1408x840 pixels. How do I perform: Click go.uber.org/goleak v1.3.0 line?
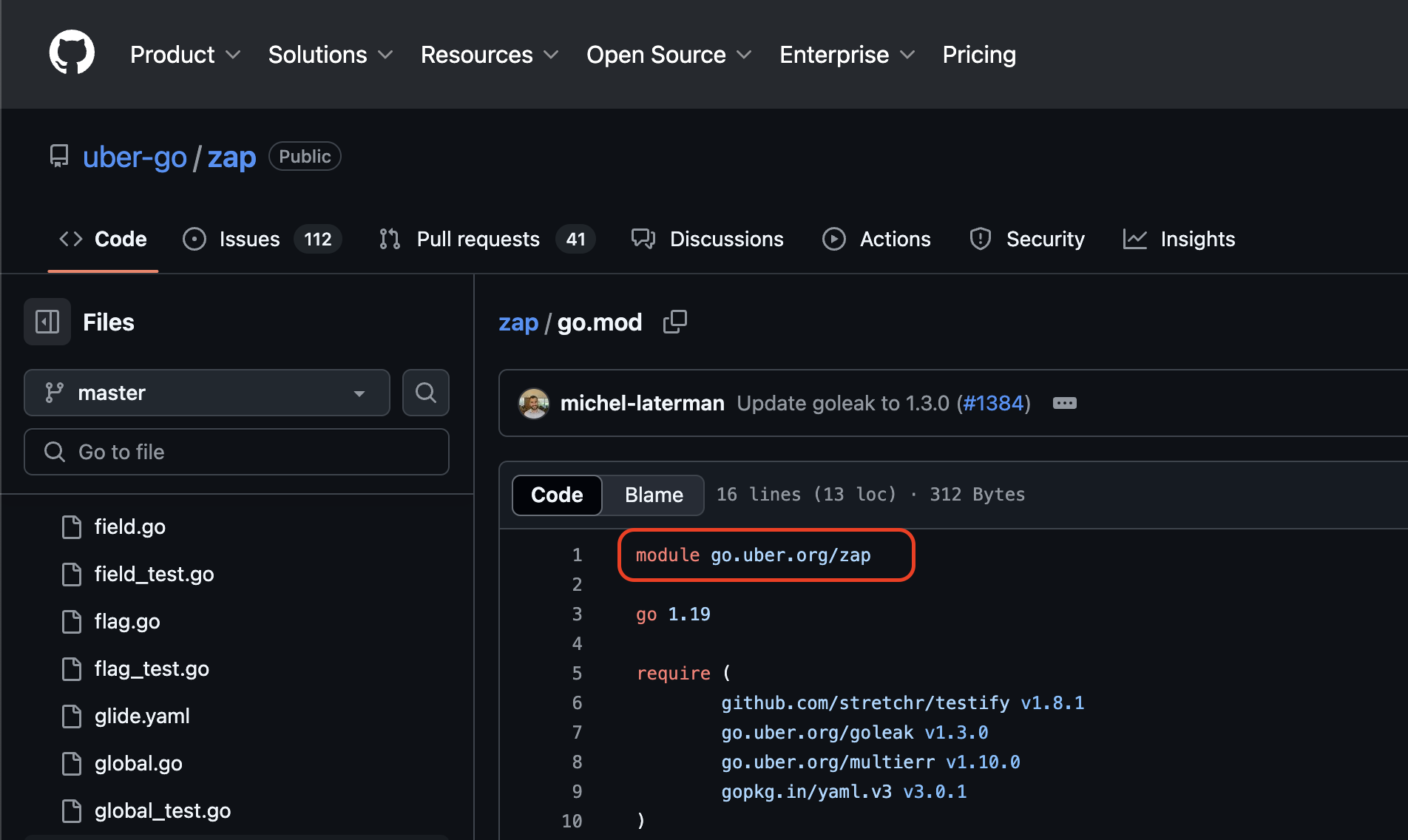click(x=855, y=733)
